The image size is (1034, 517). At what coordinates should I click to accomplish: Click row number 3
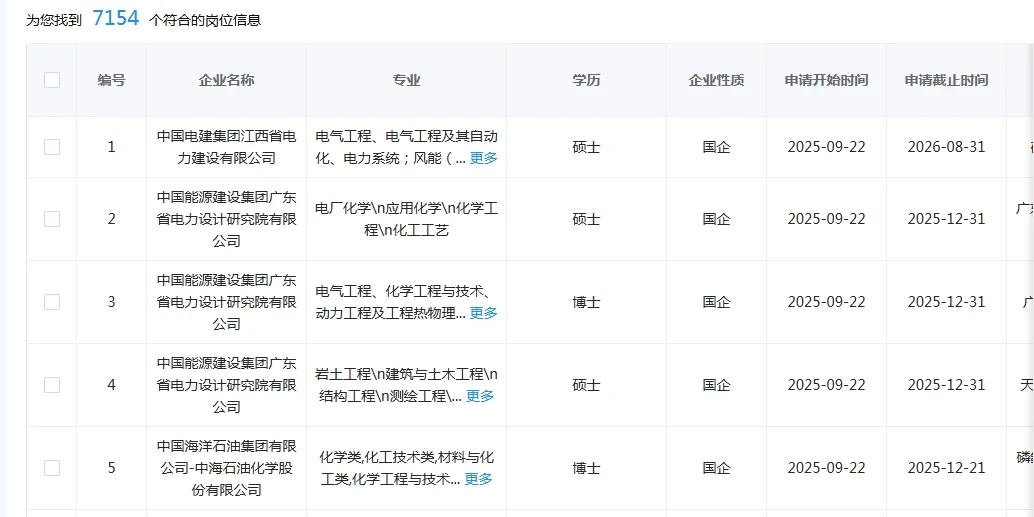[111, 302]
